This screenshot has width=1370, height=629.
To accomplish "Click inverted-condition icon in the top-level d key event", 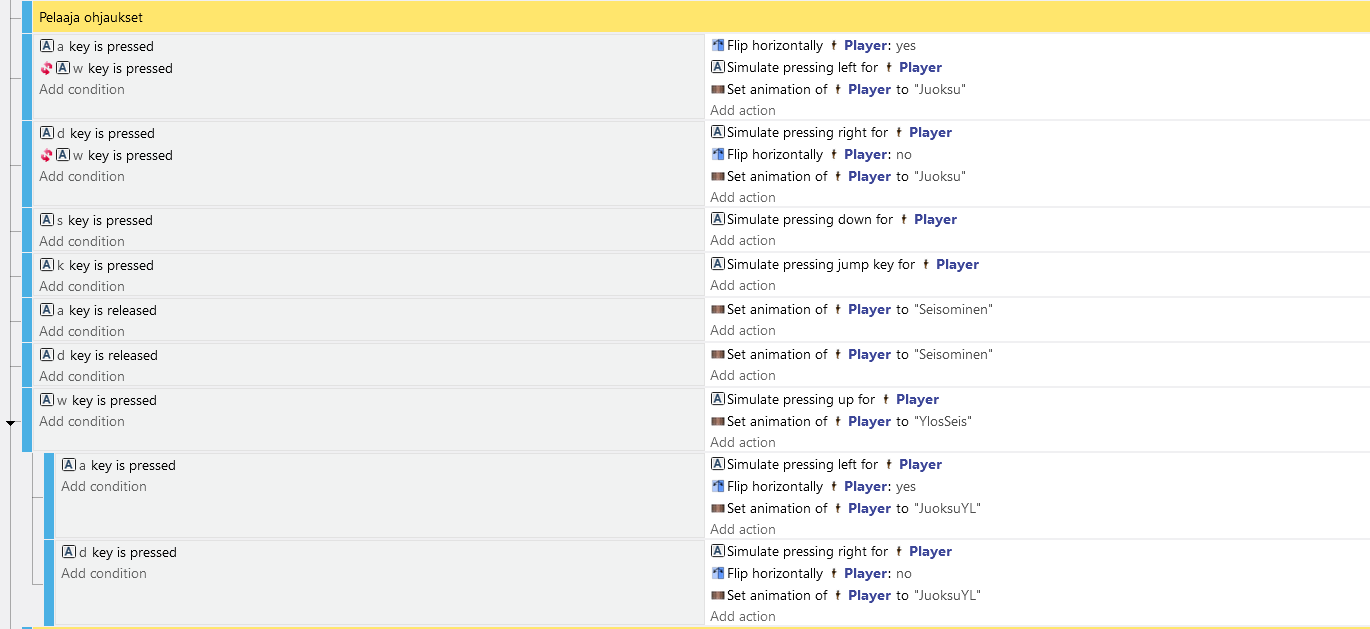I will [x=46, y=155].
